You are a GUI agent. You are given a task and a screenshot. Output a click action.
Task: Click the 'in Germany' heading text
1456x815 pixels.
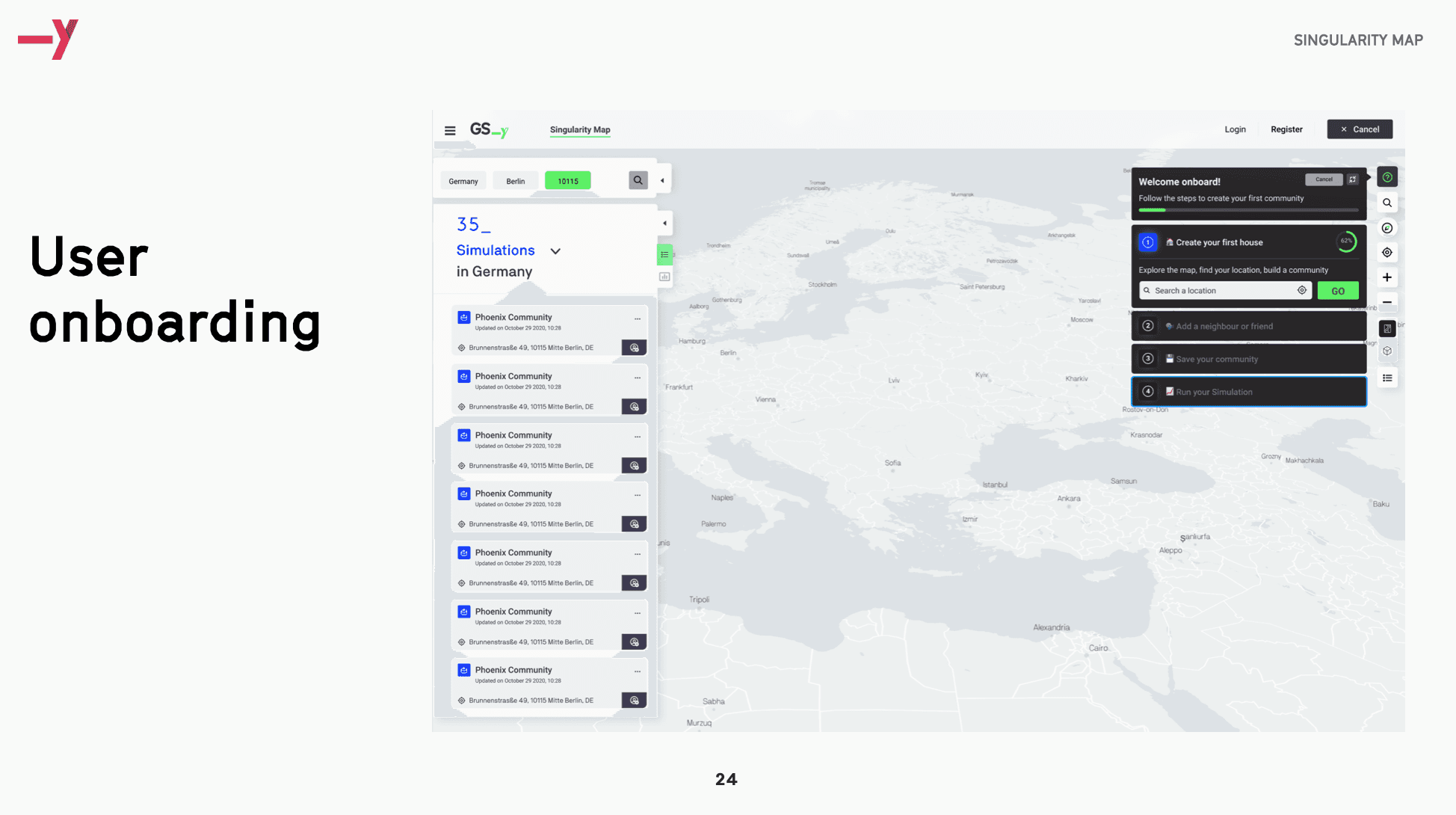495,271
